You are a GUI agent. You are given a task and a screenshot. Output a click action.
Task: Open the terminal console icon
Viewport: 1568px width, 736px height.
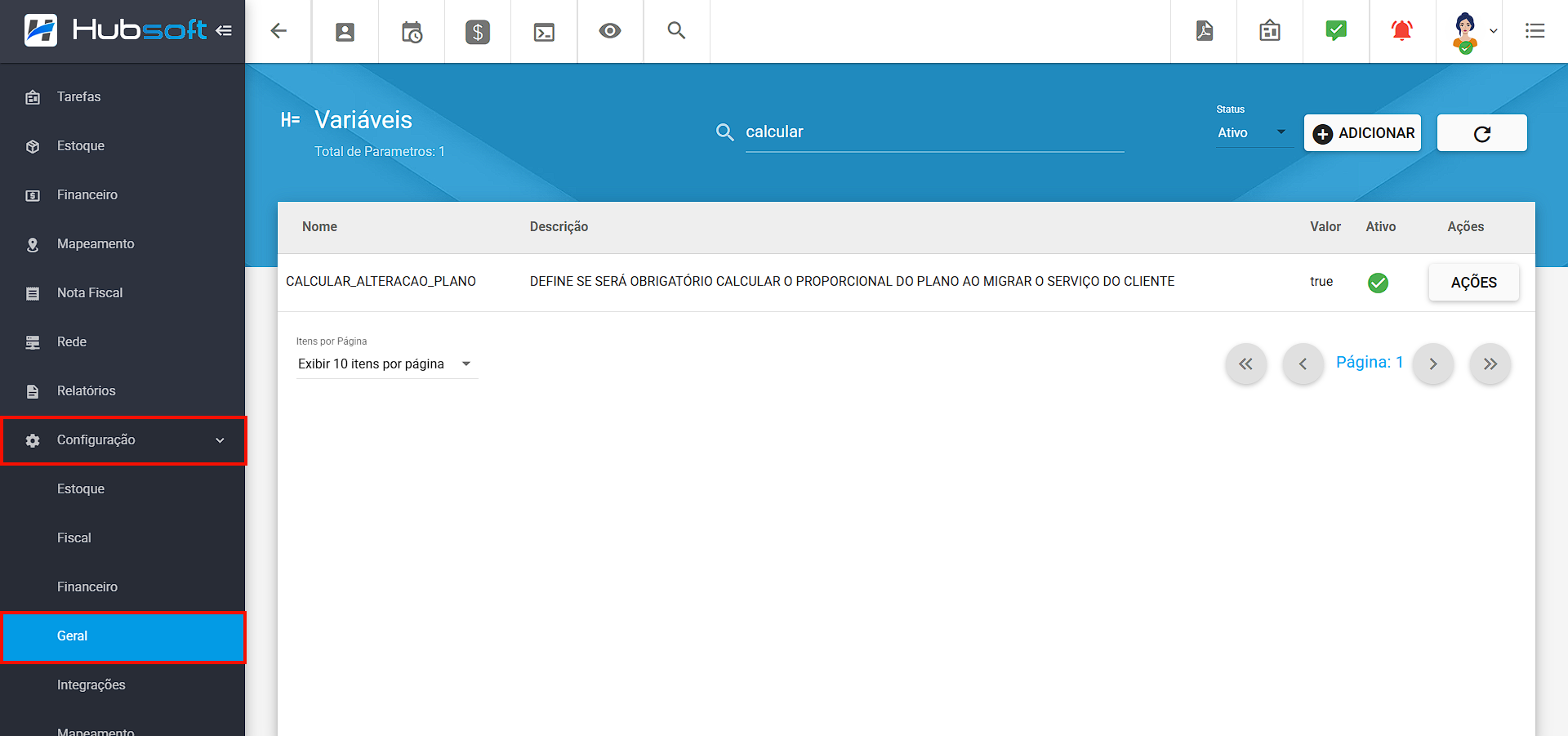(x=544, y=32)
